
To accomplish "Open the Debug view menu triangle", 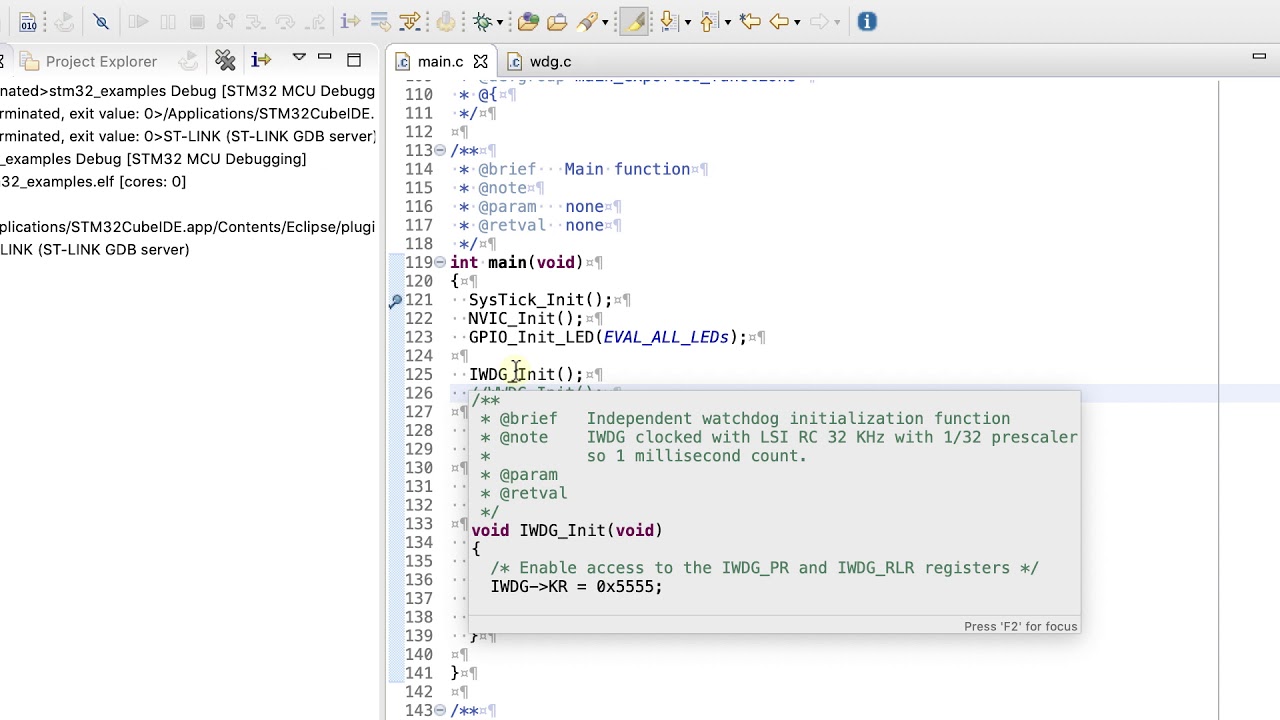I will (x=298, y=58).
